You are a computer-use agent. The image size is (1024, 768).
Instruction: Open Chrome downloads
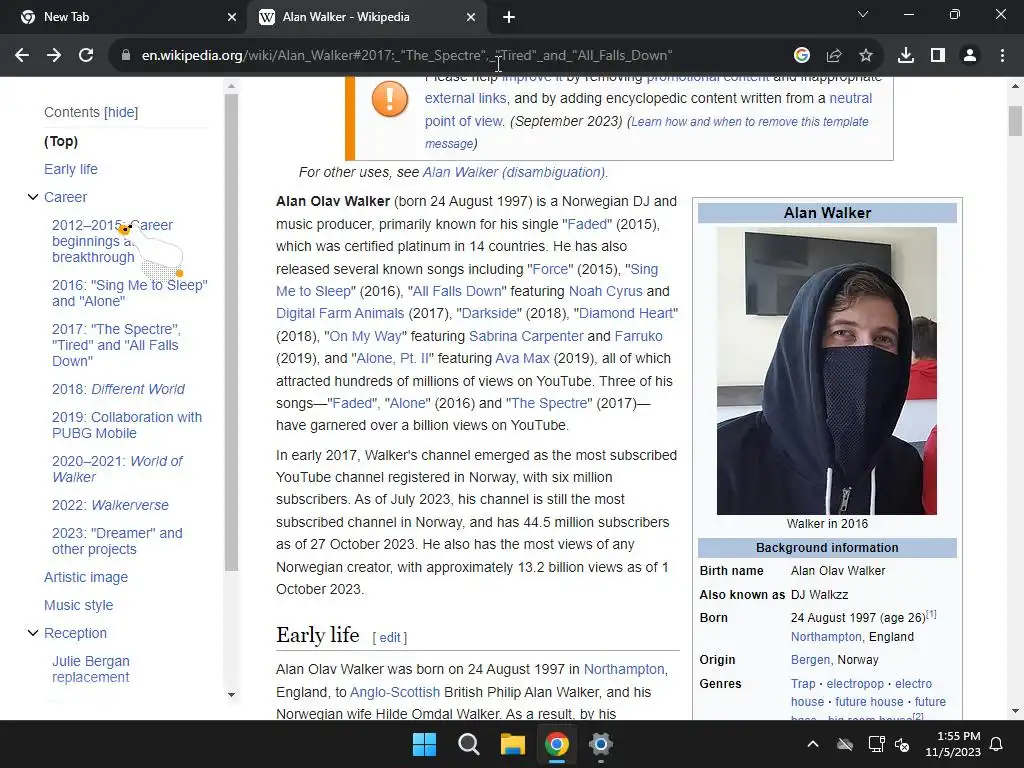tap(906, 56)
